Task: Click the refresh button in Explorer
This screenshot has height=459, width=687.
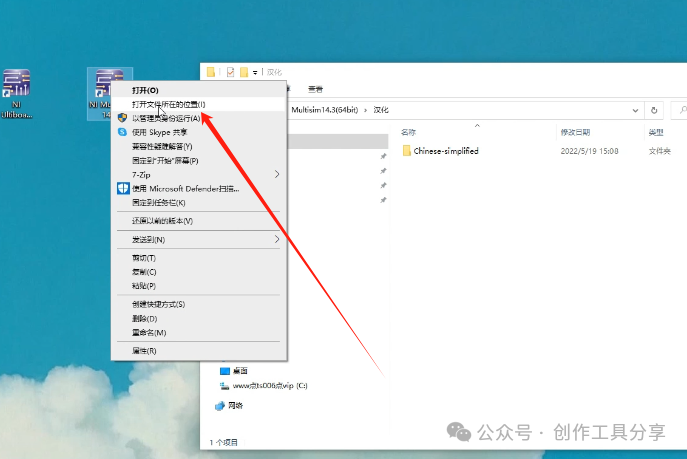Action: [654, 110]
